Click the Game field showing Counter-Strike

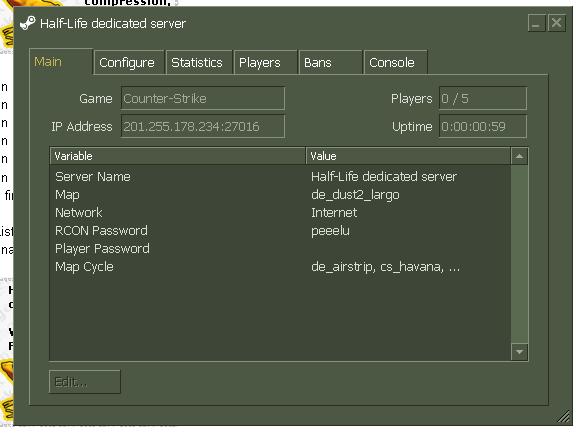pos(203,99)
